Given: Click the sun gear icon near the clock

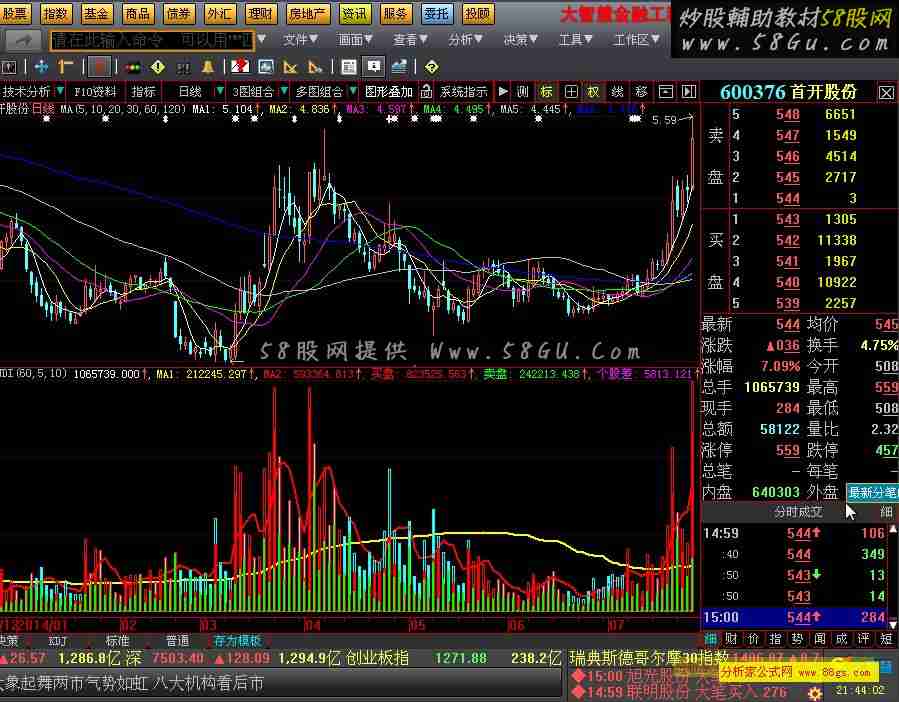Looking at the screenshot, I should point(814,693).
